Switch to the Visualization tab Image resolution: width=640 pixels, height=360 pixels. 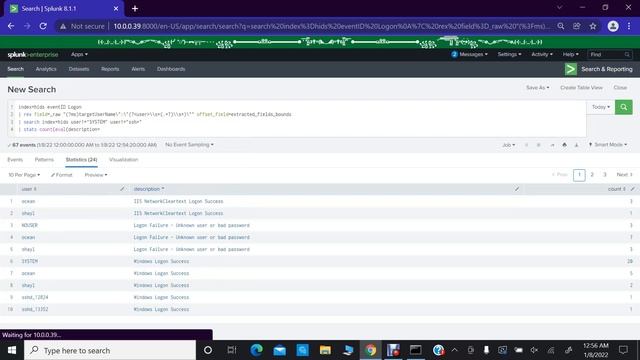(124, 160)
